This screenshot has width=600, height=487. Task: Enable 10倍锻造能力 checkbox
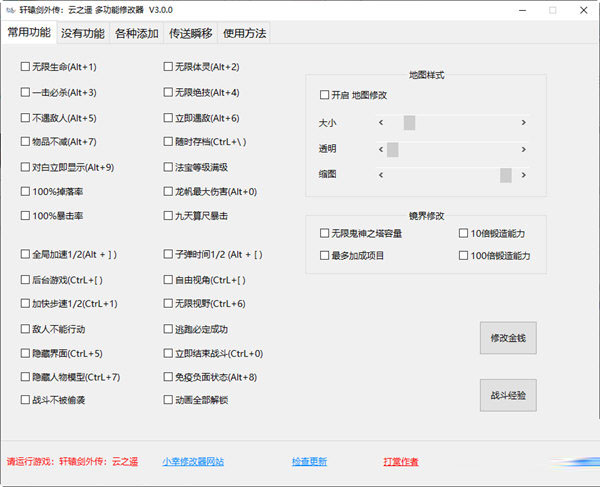[463, 233]
